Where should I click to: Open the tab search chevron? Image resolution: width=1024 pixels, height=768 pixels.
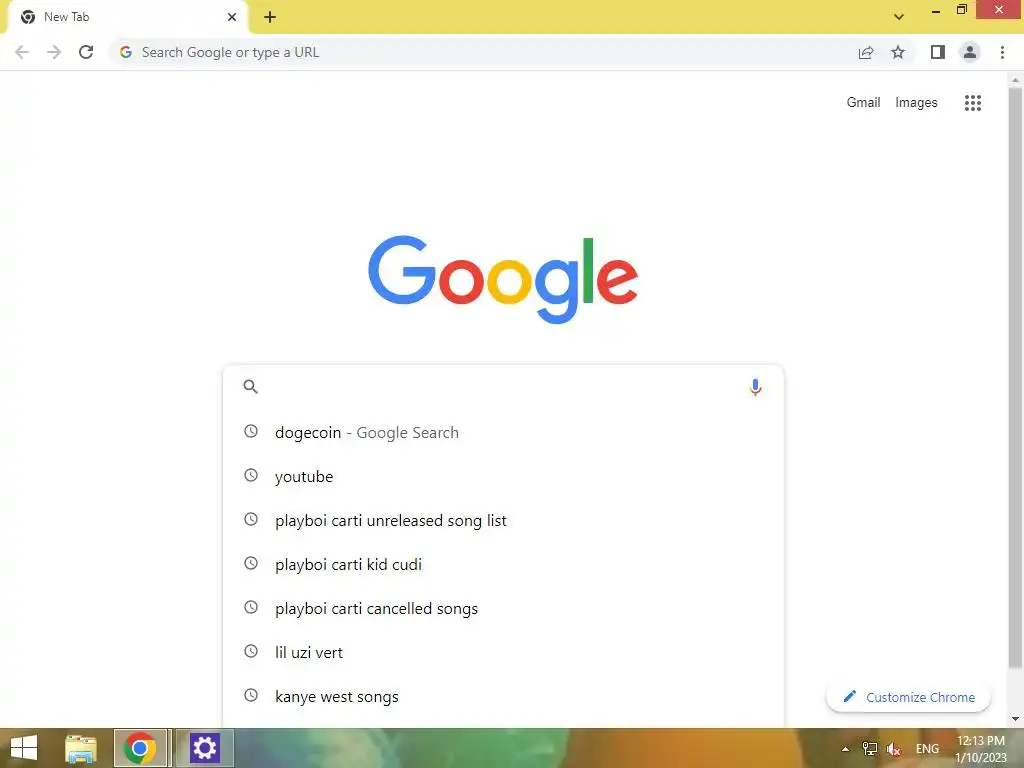click(899, 17)
